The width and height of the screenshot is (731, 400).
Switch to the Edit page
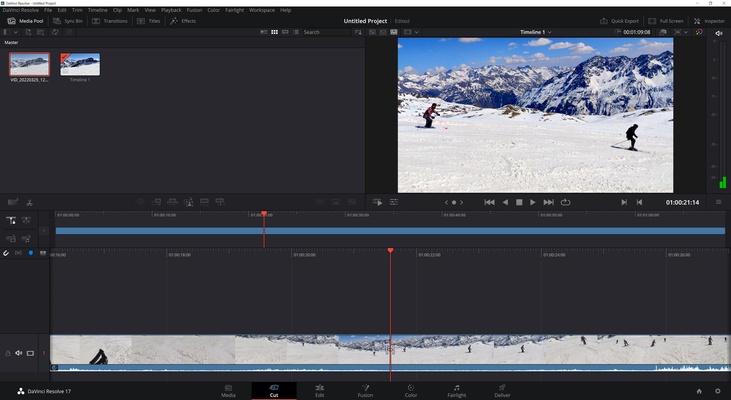(x=319, y=391)
